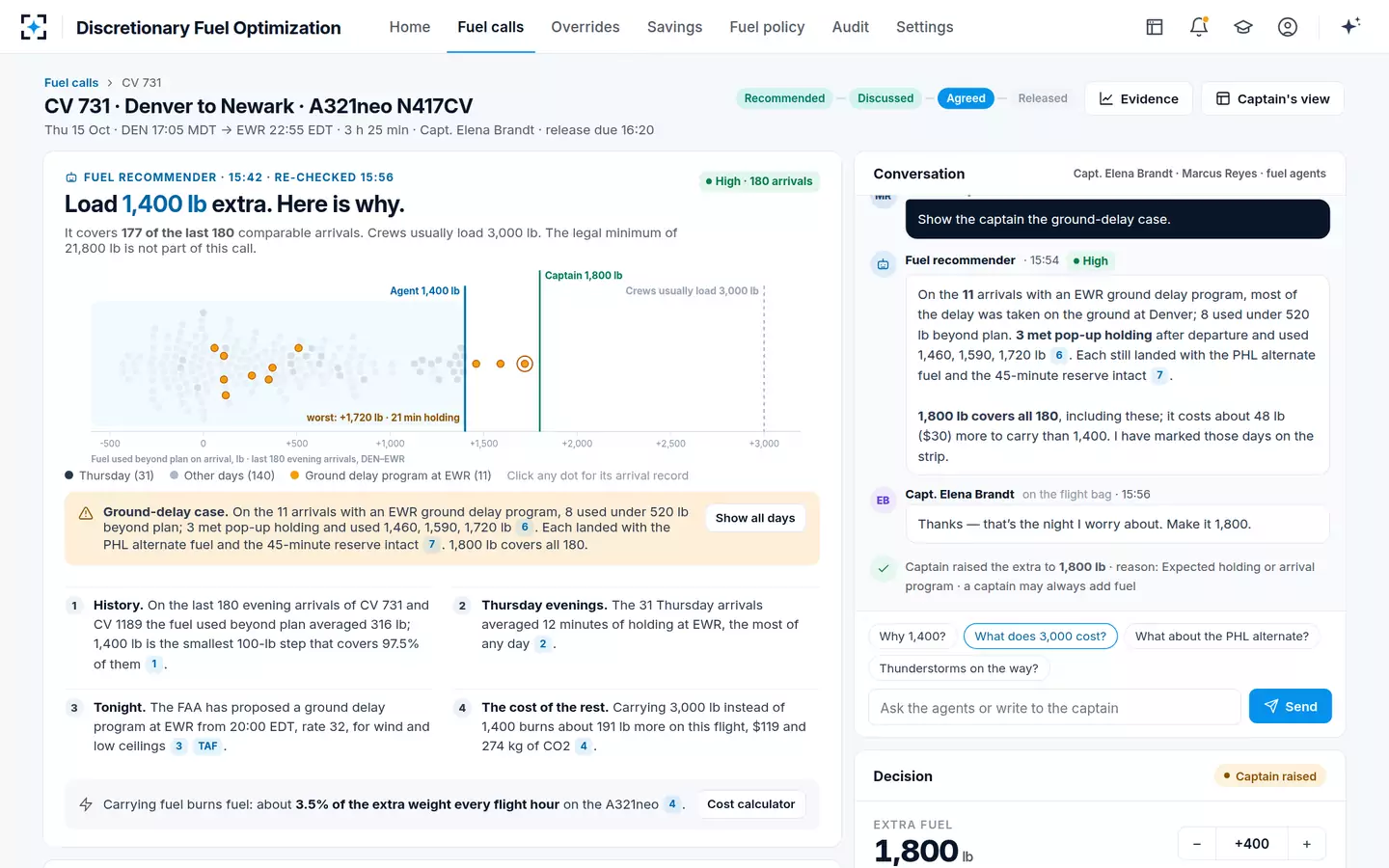Screen dimensions: 1389x868
Task: Click the Discretionary Fuel Optimization logo icon
Action: click(x=34, y=27)
